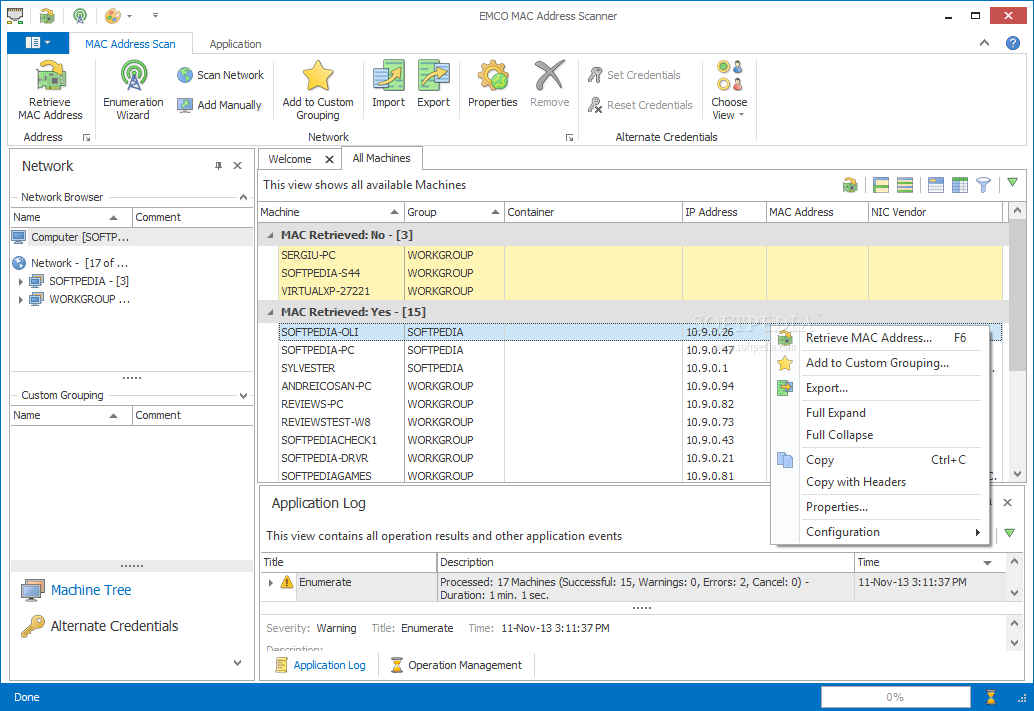This screenshot has width=1034, height=711.
Task: Collapse the MAC Retrieved: Yes group
Action: coord(270,312)
